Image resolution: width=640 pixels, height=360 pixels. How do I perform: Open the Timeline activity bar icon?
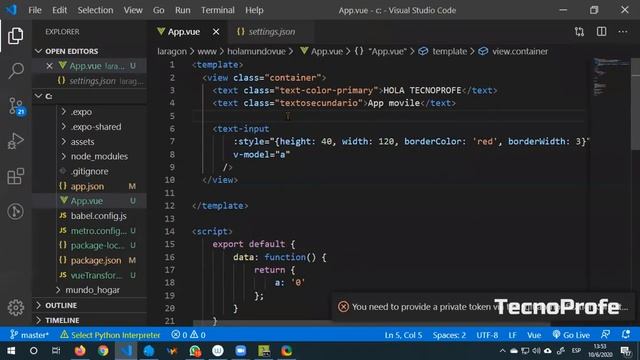click(16, 211)
